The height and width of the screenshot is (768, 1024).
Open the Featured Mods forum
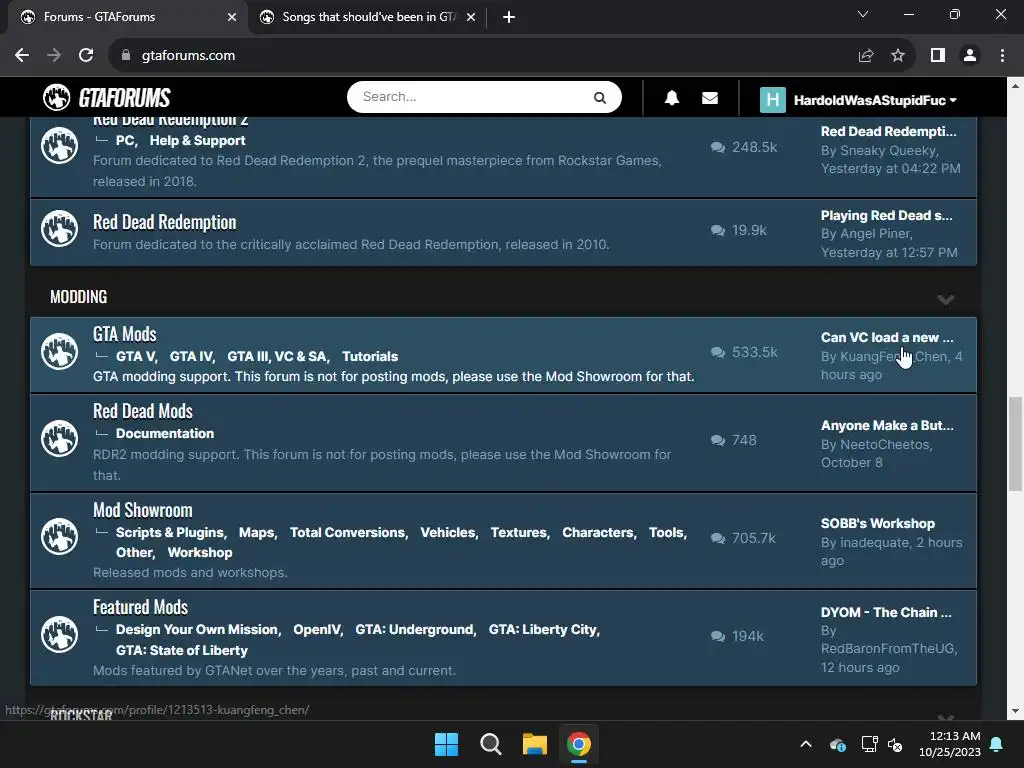[140, 607]
